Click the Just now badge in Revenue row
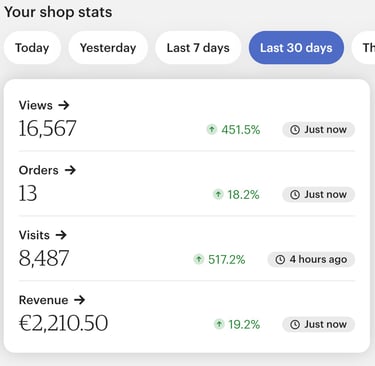This screenshot has height=366, width=375. (x=318, y=324)
